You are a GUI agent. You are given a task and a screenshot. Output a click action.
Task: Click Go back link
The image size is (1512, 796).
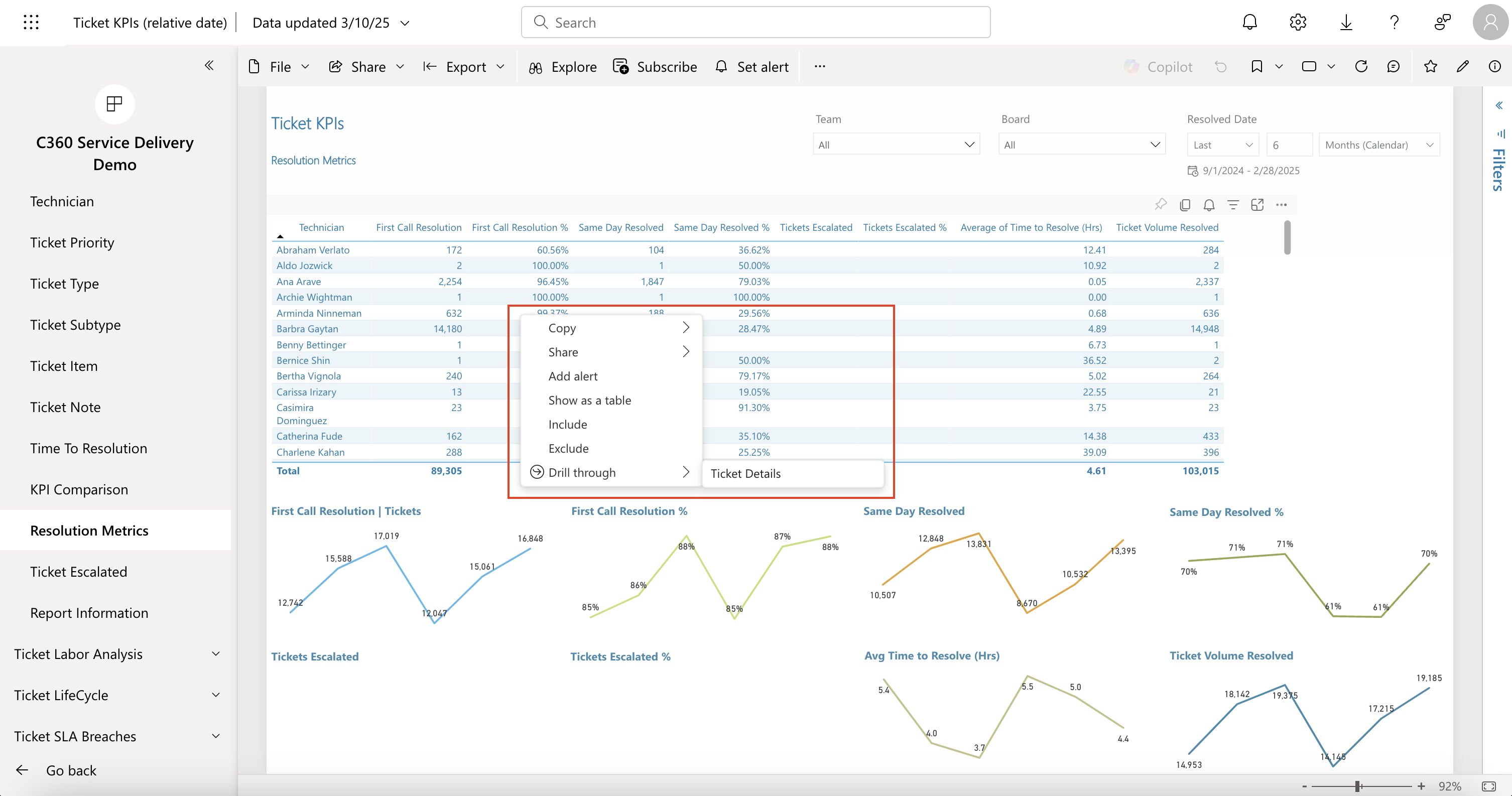point(70,770)
